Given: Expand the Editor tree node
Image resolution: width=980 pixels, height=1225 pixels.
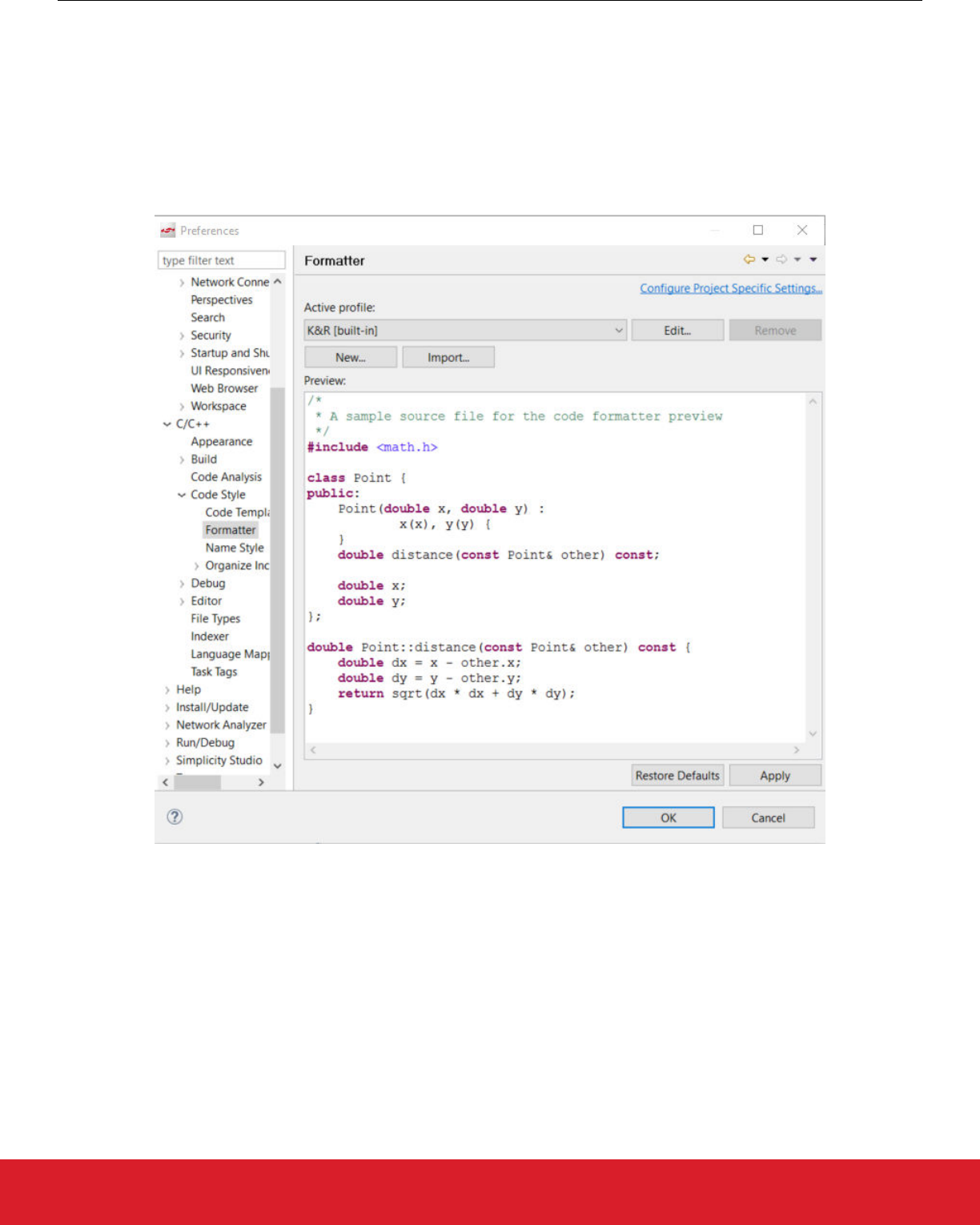Looking at the screenshot, I should click(x=182, y=601).
